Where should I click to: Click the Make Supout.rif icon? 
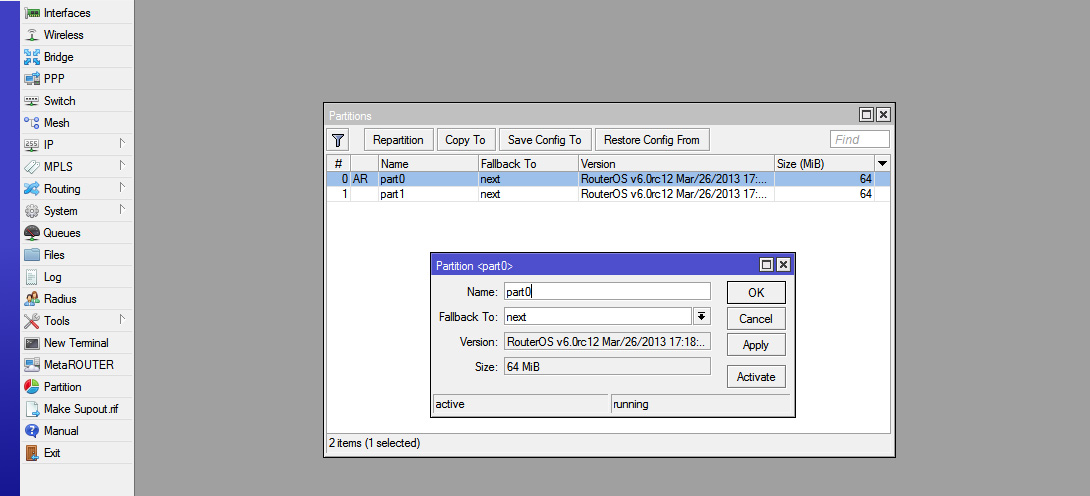[x=32, y=409]
